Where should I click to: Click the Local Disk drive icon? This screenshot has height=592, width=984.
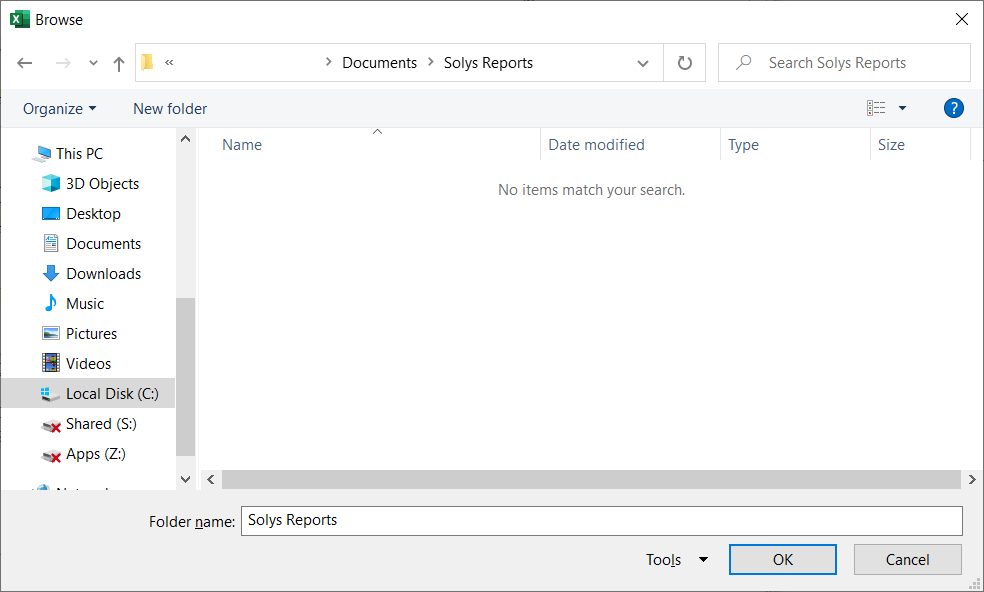[50, 394]
